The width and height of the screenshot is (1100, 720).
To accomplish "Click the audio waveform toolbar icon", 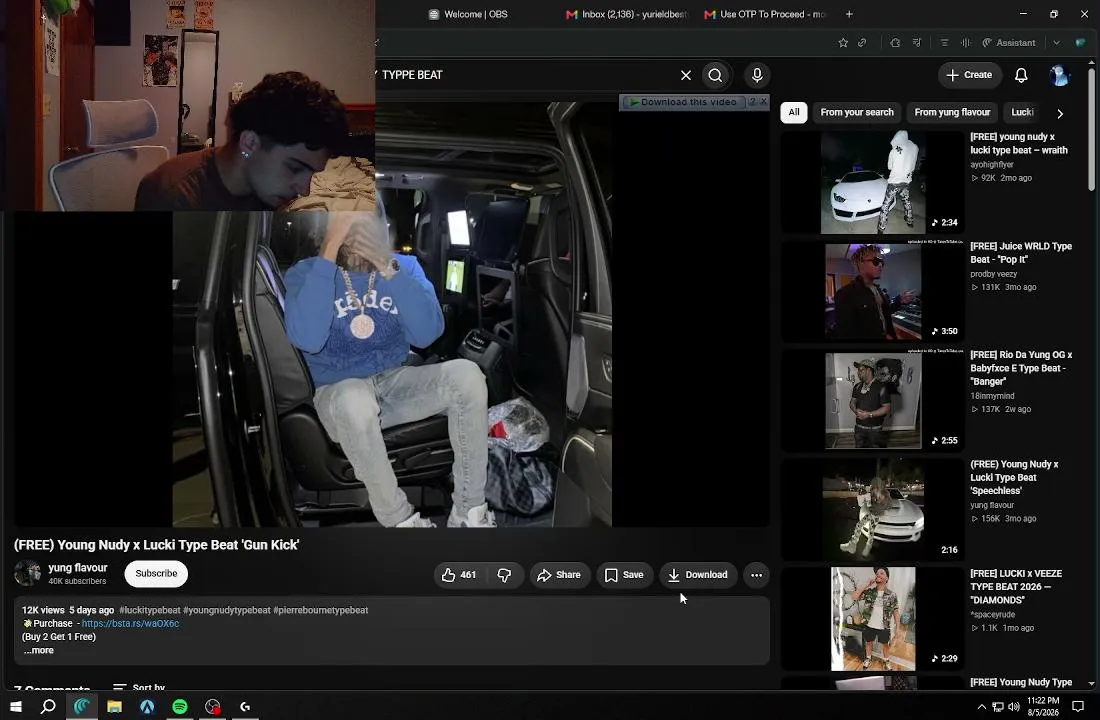I will 965,43.
